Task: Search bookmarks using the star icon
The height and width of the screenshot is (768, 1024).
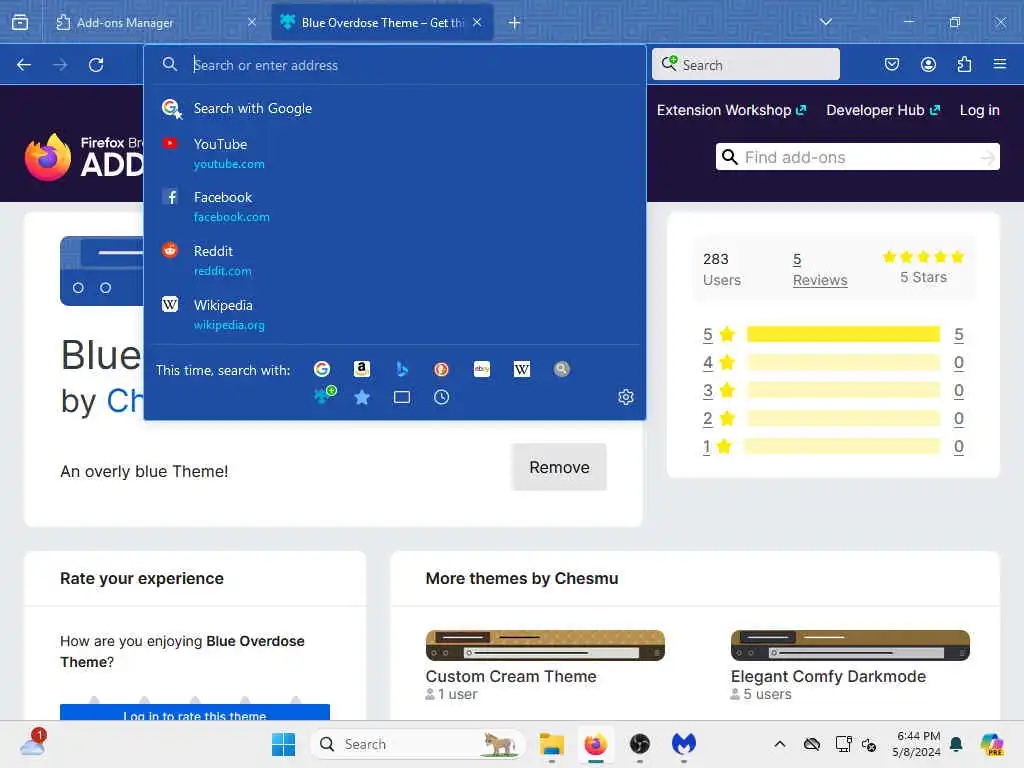Action: pos(362,397)
